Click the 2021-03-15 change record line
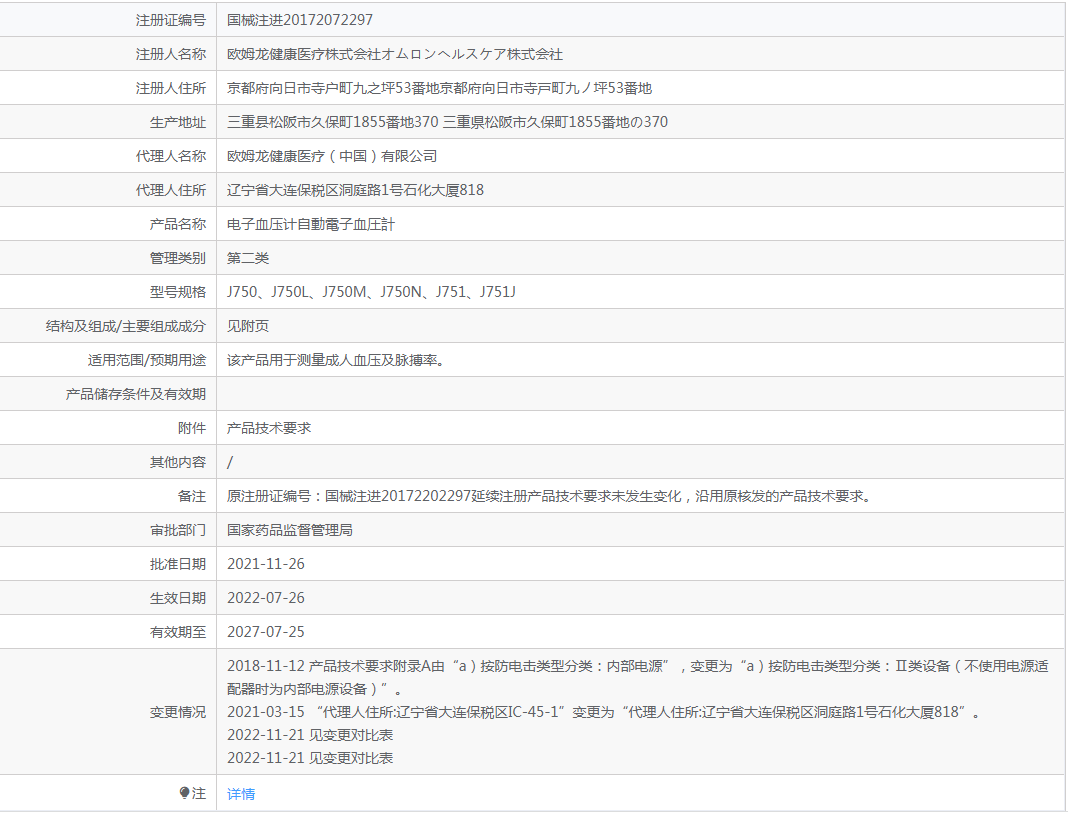The height and width of the screenshot is (814, 1068). 603,712
